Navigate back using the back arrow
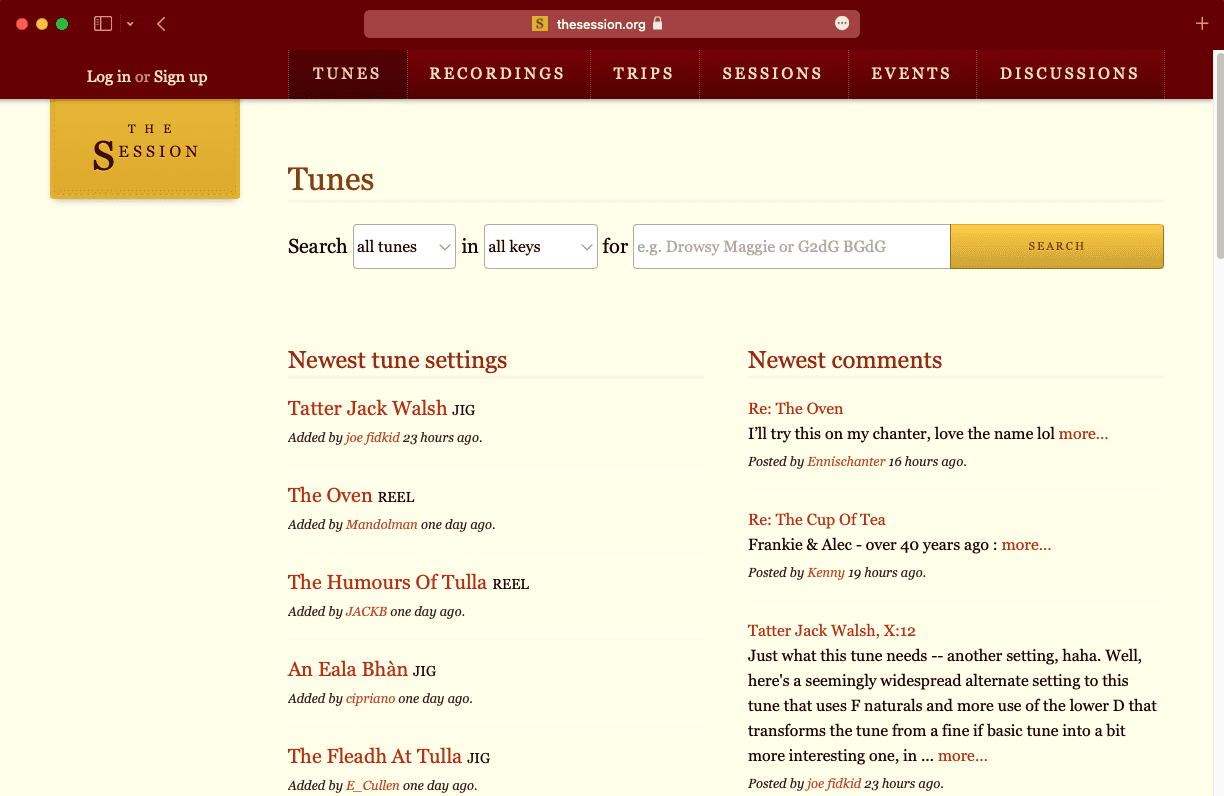 pyautogui.click(x=160, y=23)
